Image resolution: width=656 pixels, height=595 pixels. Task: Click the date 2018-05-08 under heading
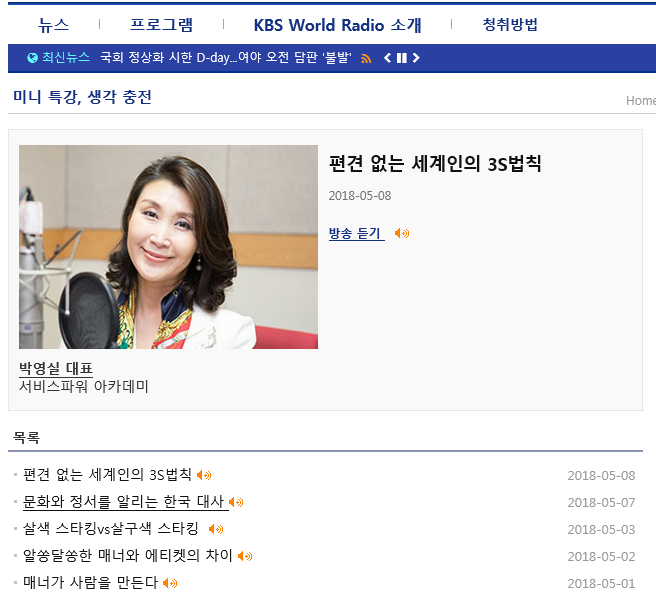(x=360, y=196)
